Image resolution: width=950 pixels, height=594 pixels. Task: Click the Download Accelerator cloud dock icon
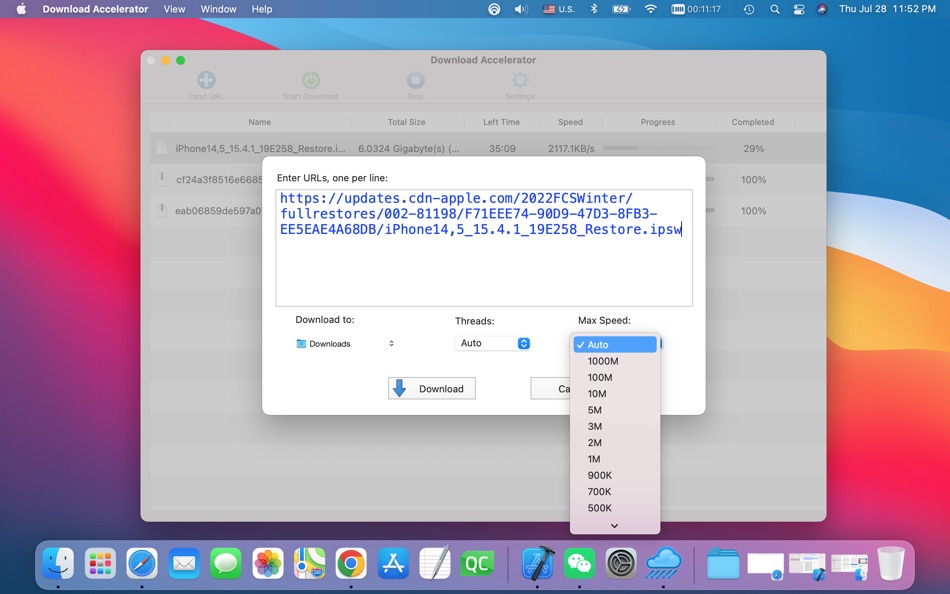pyautogui.click(x=663, y=563)
